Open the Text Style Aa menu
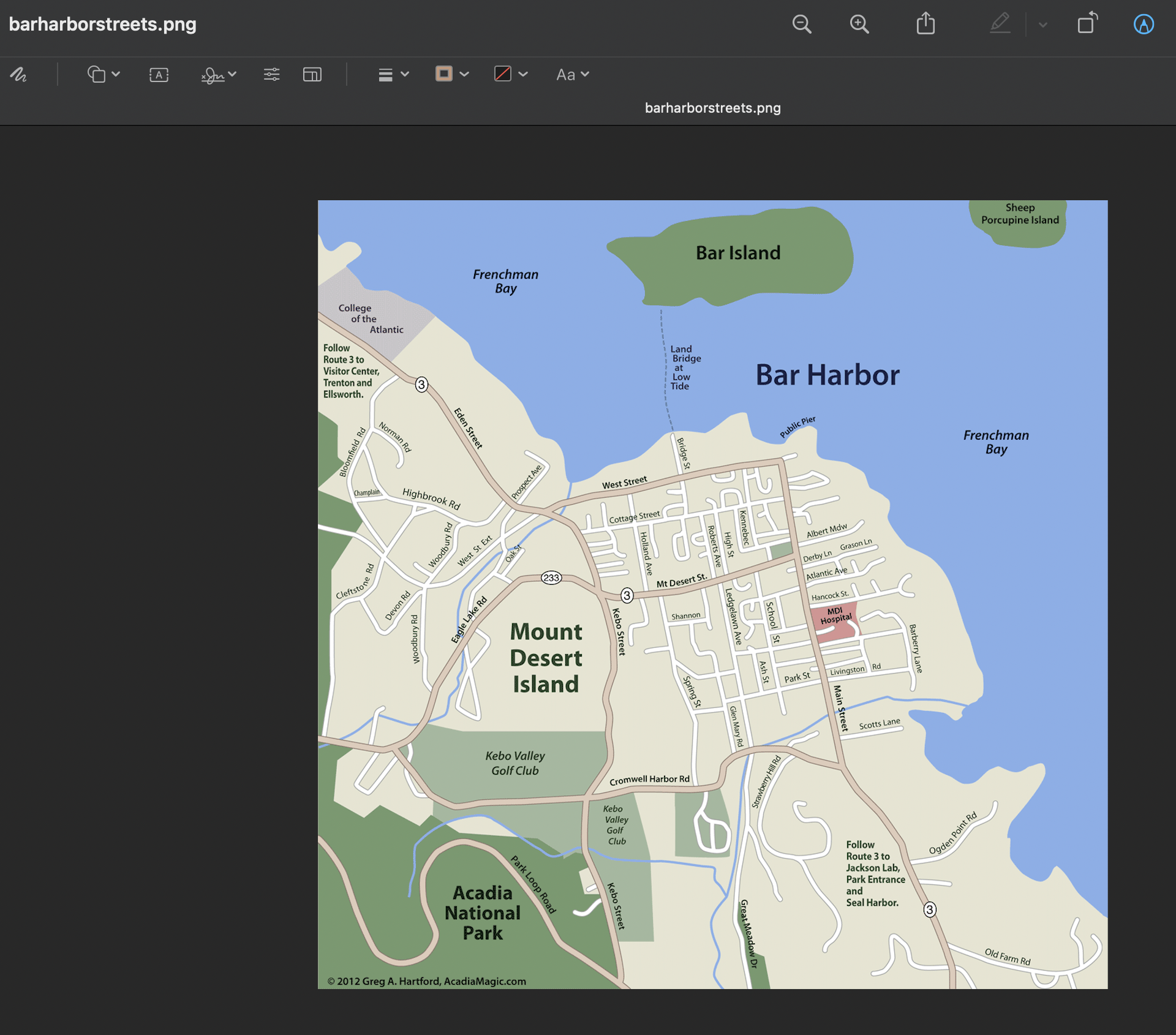The height and width of the screenshot is (1035, 1176). coord(566,75)
